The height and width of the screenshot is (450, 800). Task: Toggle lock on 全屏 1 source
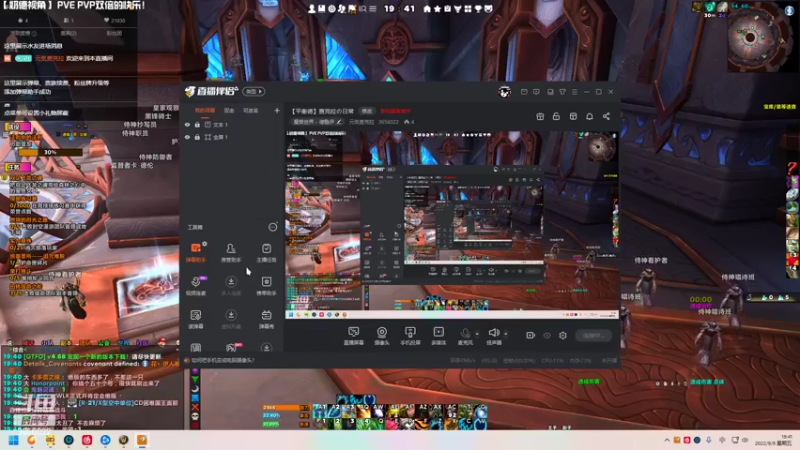tap(197, 137)
